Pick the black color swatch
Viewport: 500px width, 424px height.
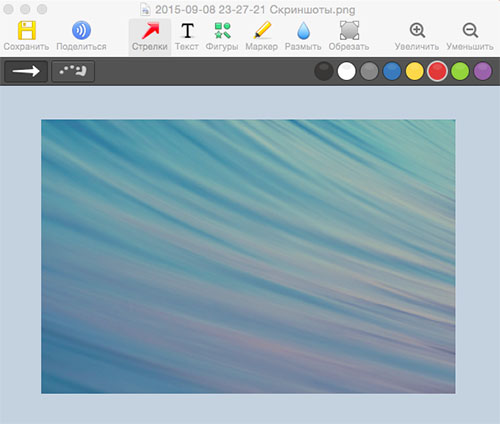[x=324, y=71]
